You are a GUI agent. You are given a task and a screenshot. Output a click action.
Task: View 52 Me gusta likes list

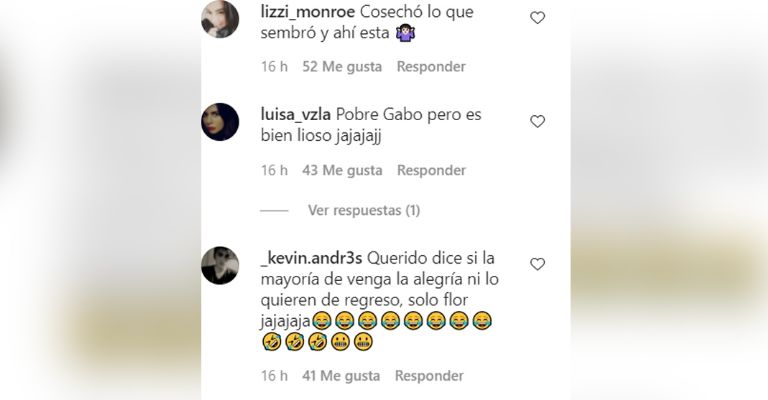[x=342, y=67]
